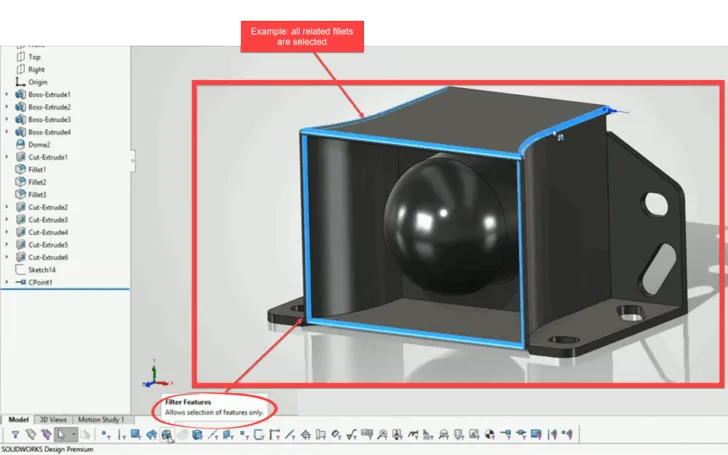Screen dimensions: 728x455
Task: Open the Motion Study 1 tab
Action: (x=101, y=419)
